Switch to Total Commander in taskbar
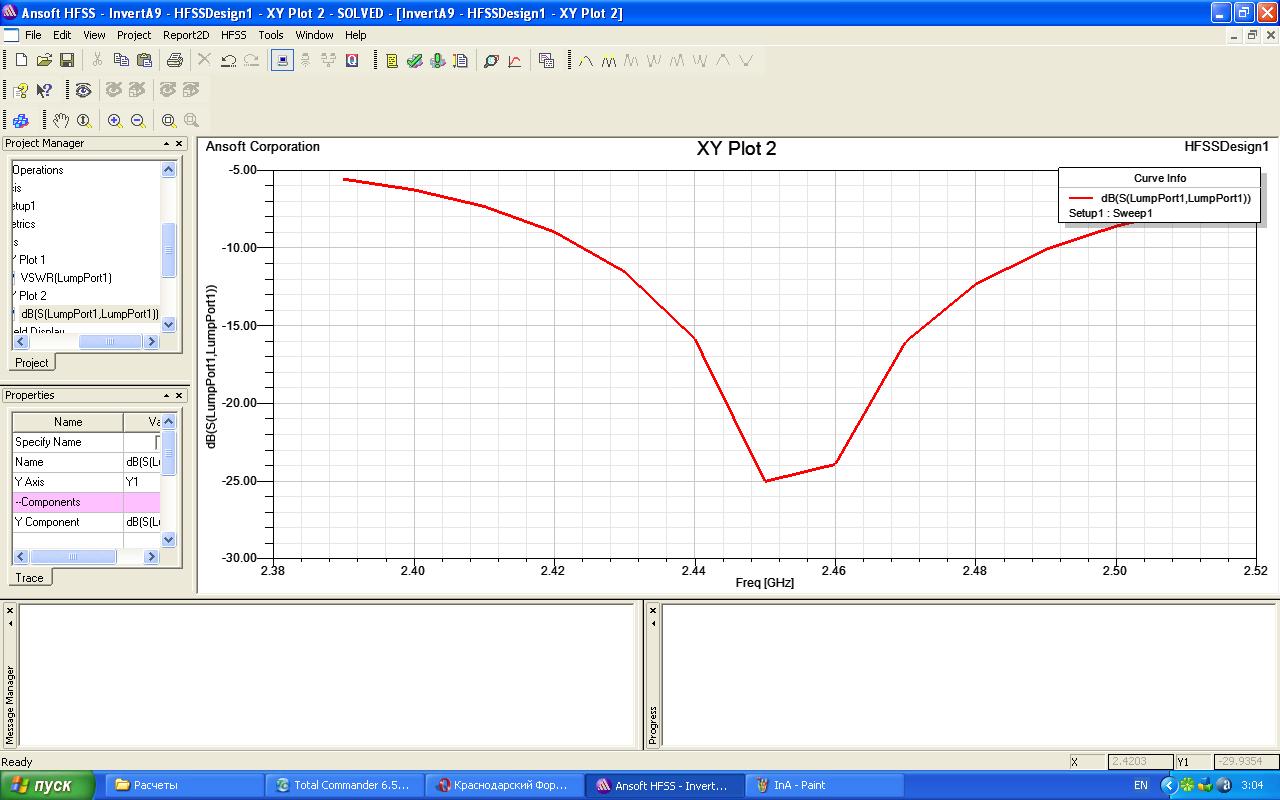Screen dimensions: 1280x800 click(x=343, y=785)
